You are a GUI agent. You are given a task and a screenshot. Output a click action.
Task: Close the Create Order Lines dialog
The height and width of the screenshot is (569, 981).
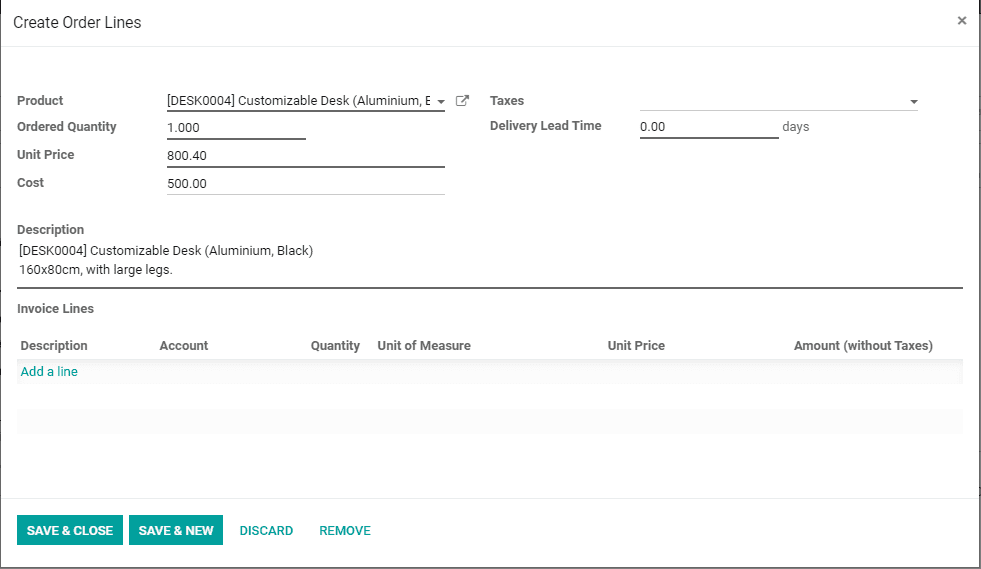962,21
